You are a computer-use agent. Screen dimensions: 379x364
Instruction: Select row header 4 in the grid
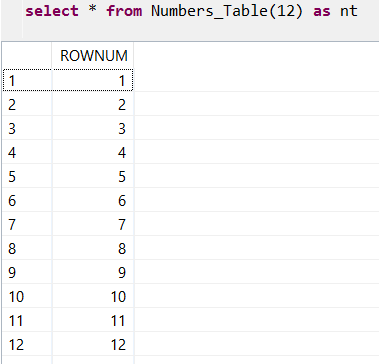[x=27, y=152]
